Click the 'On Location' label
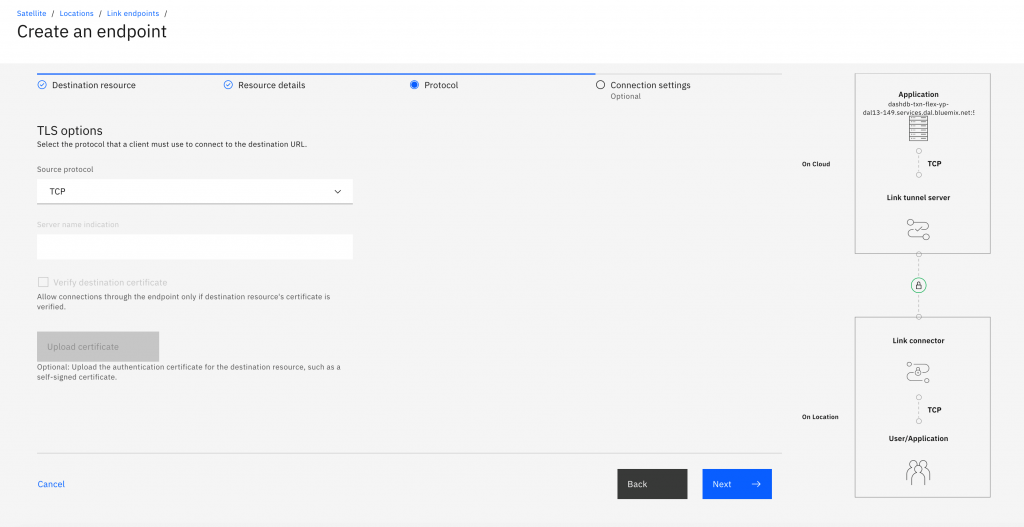 [820, 417]
